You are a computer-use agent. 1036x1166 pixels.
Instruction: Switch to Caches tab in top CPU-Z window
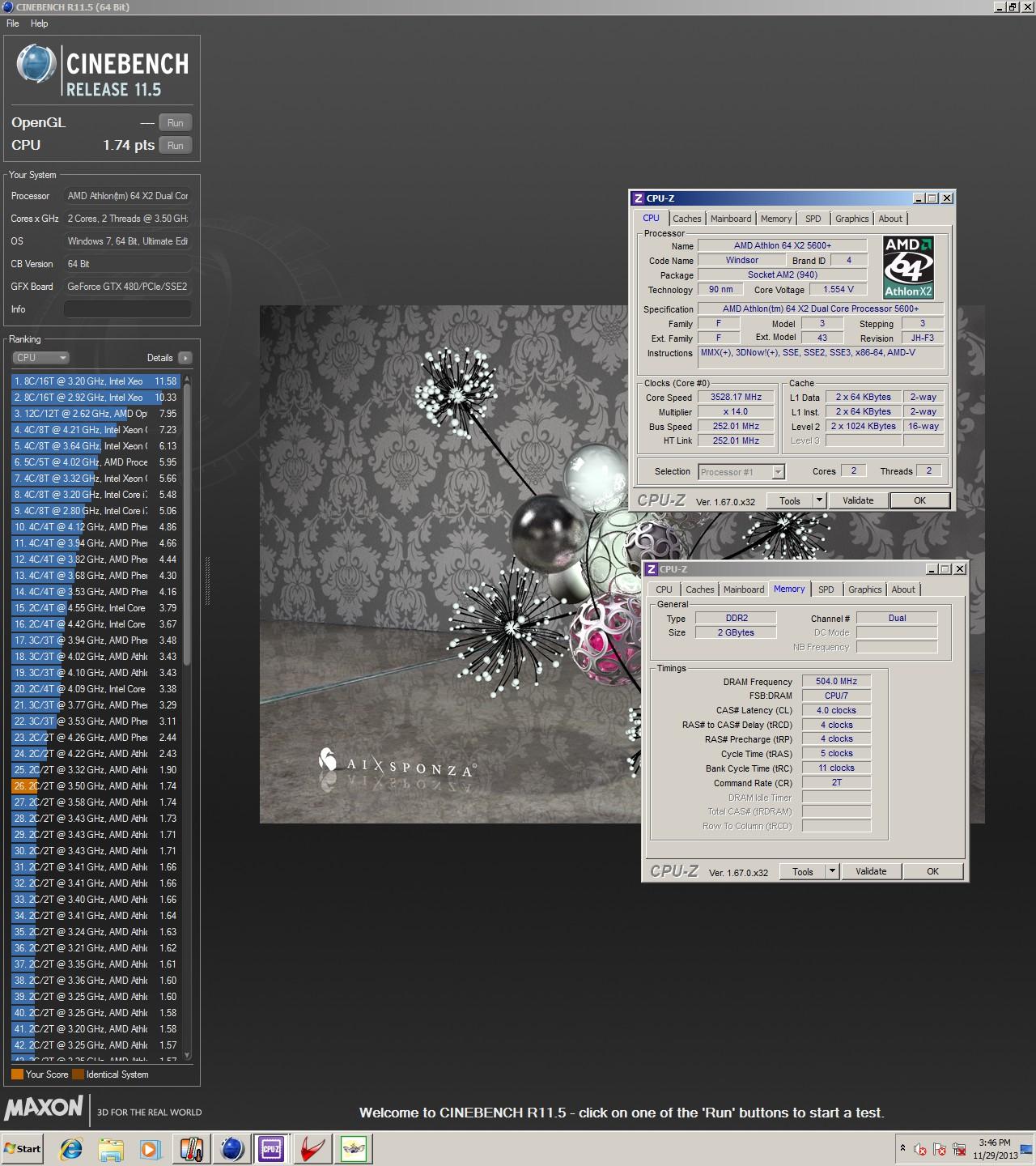(x=686, y=219)
